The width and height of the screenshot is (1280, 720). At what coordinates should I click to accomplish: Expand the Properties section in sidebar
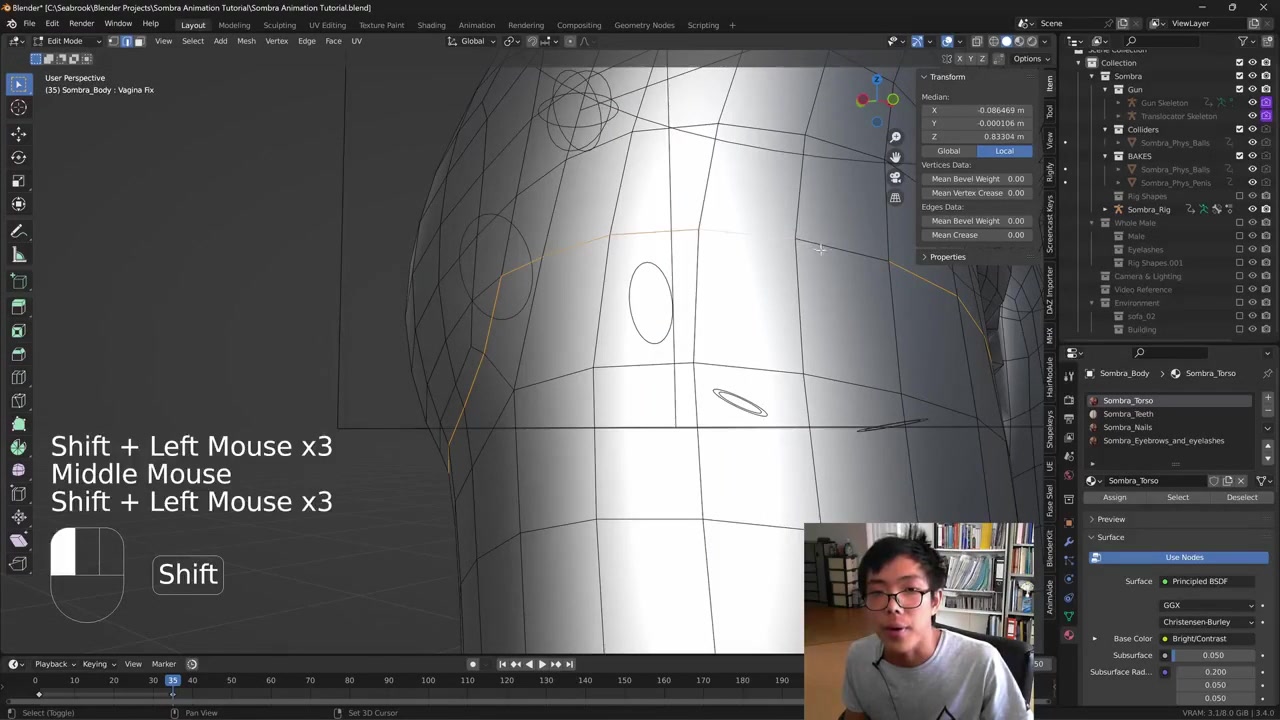(946, 257)
